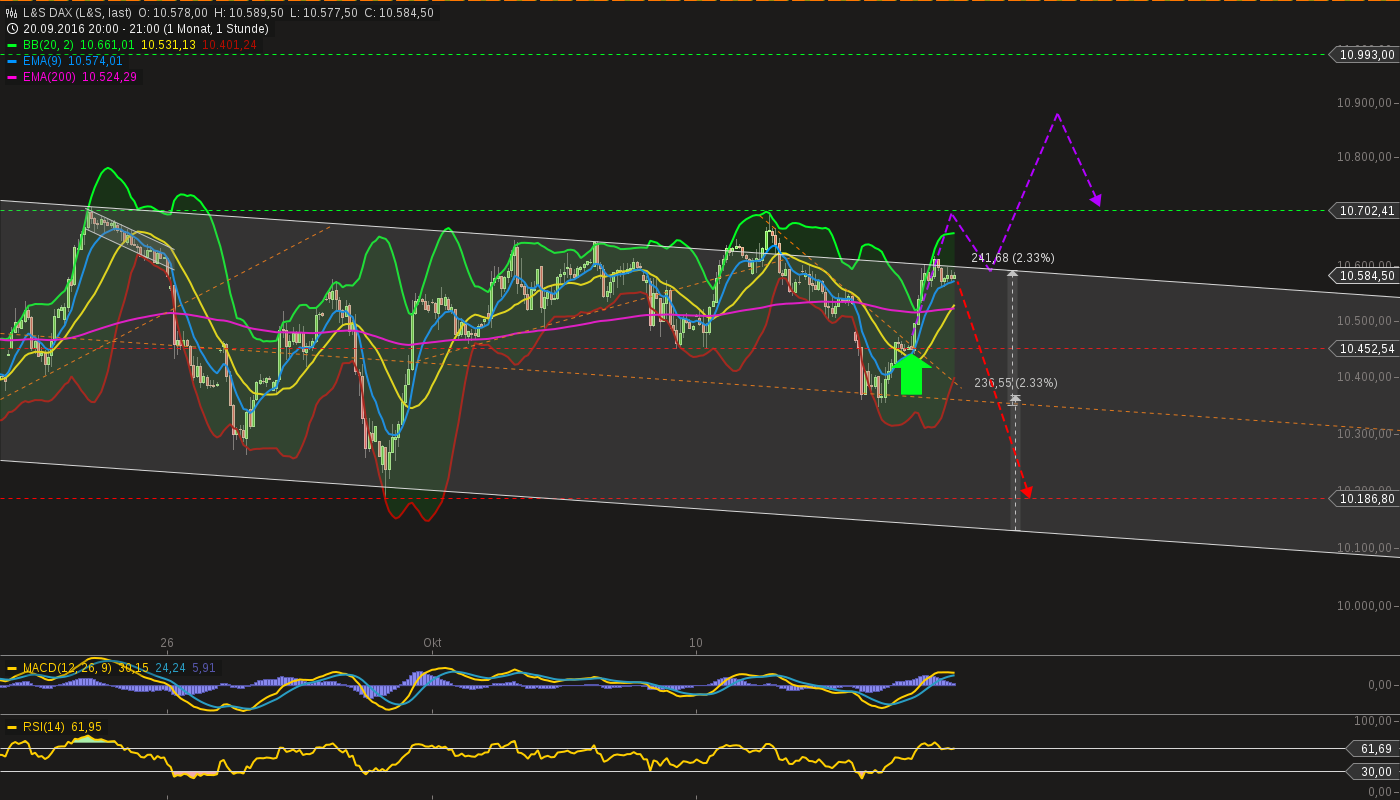Viewport: 1400px width, 800px height.
Task: Select the EMA(200) indicator label
Action: (x=50, y=77)
